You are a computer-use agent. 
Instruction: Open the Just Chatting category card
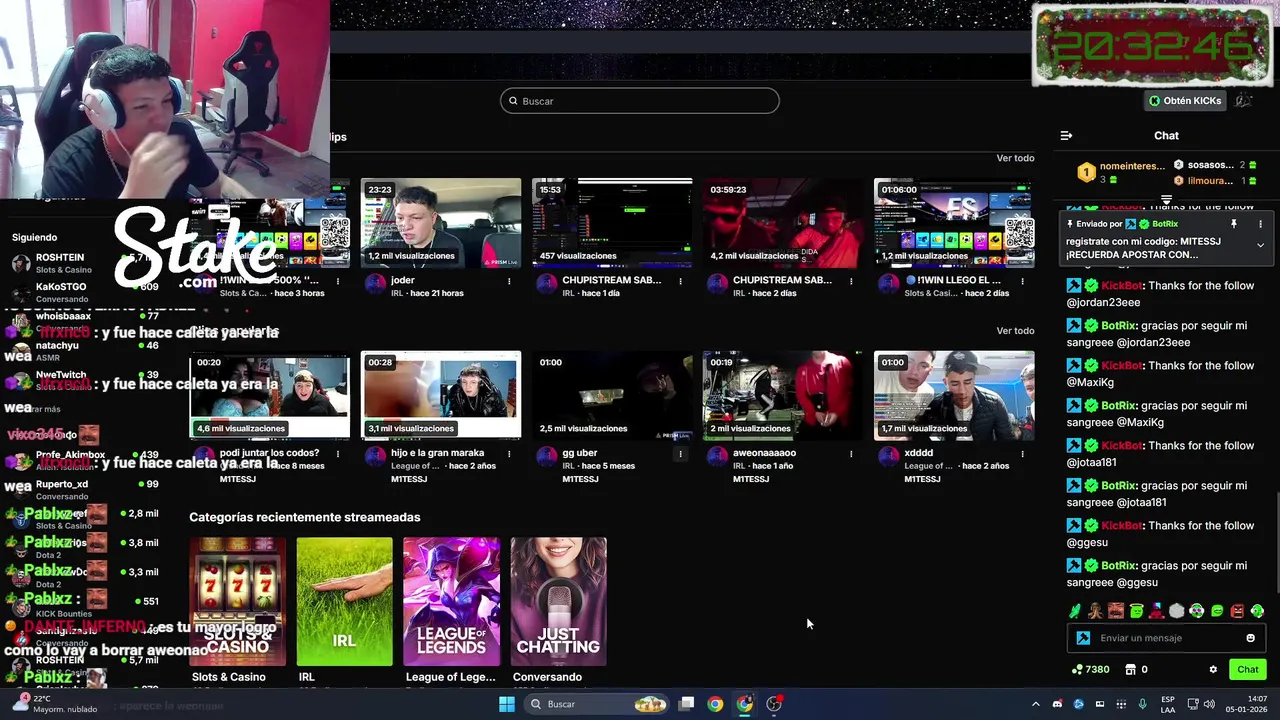(558, 602)
